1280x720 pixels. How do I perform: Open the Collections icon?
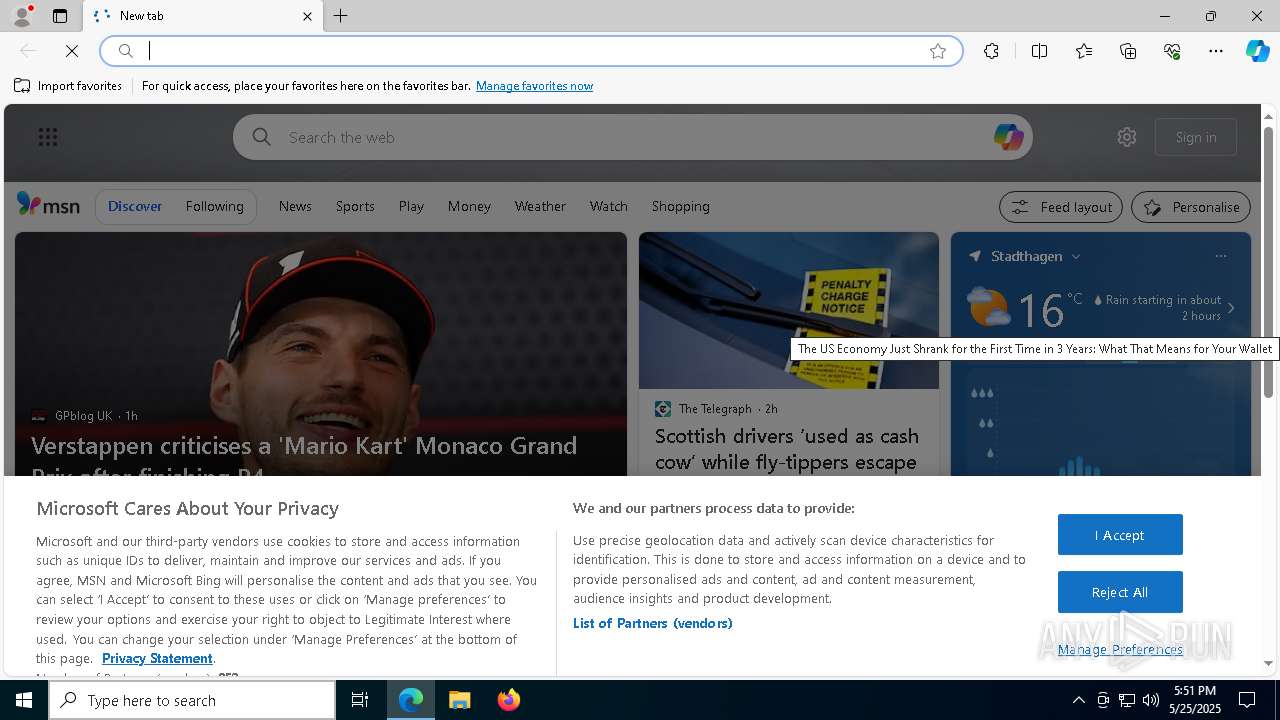tap(1128, 51)
